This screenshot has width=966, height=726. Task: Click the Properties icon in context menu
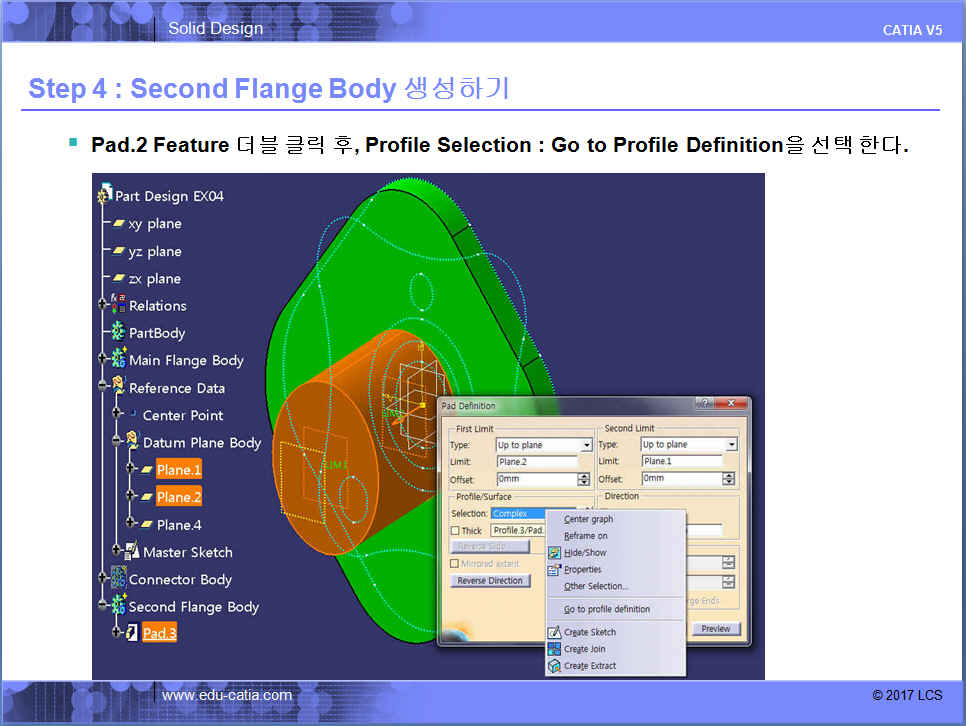click(x=554, y=569)
